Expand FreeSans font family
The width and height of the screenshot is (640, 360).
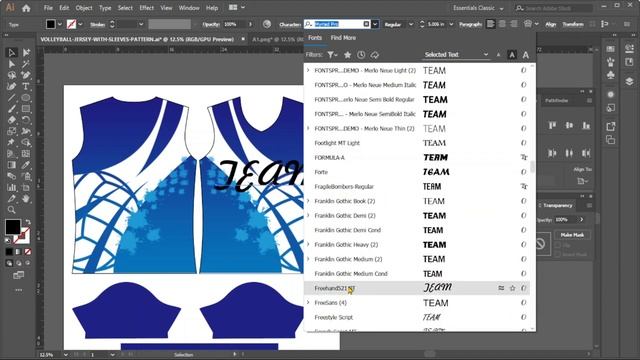point(308,302)
